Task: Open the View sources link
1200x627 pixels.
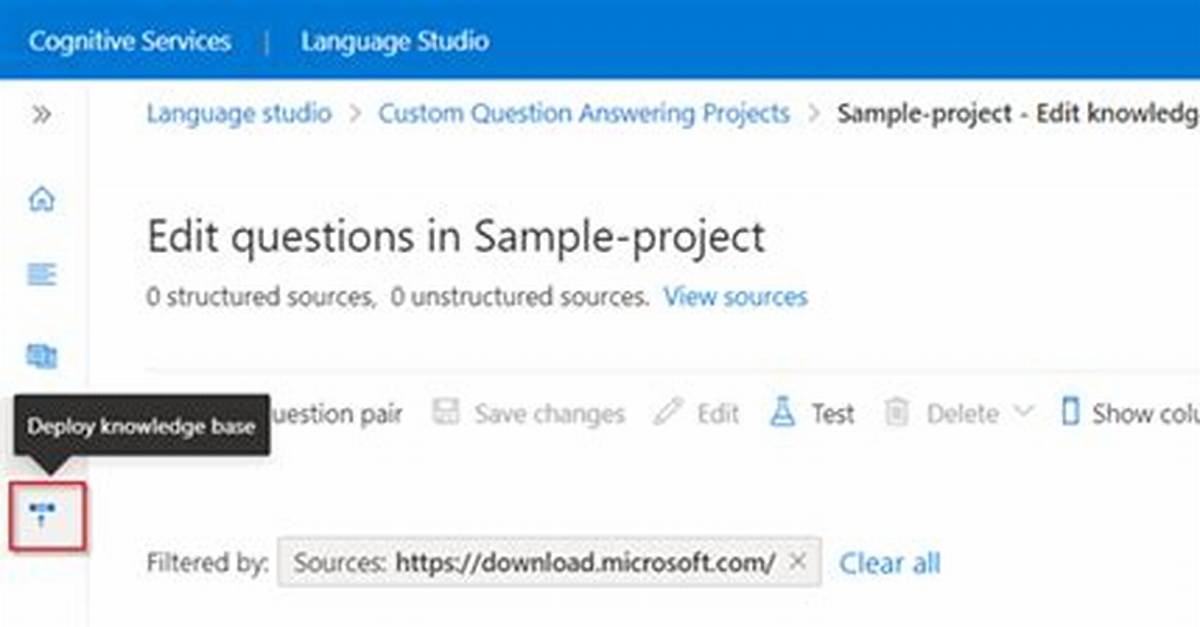Action: [735, 297]
